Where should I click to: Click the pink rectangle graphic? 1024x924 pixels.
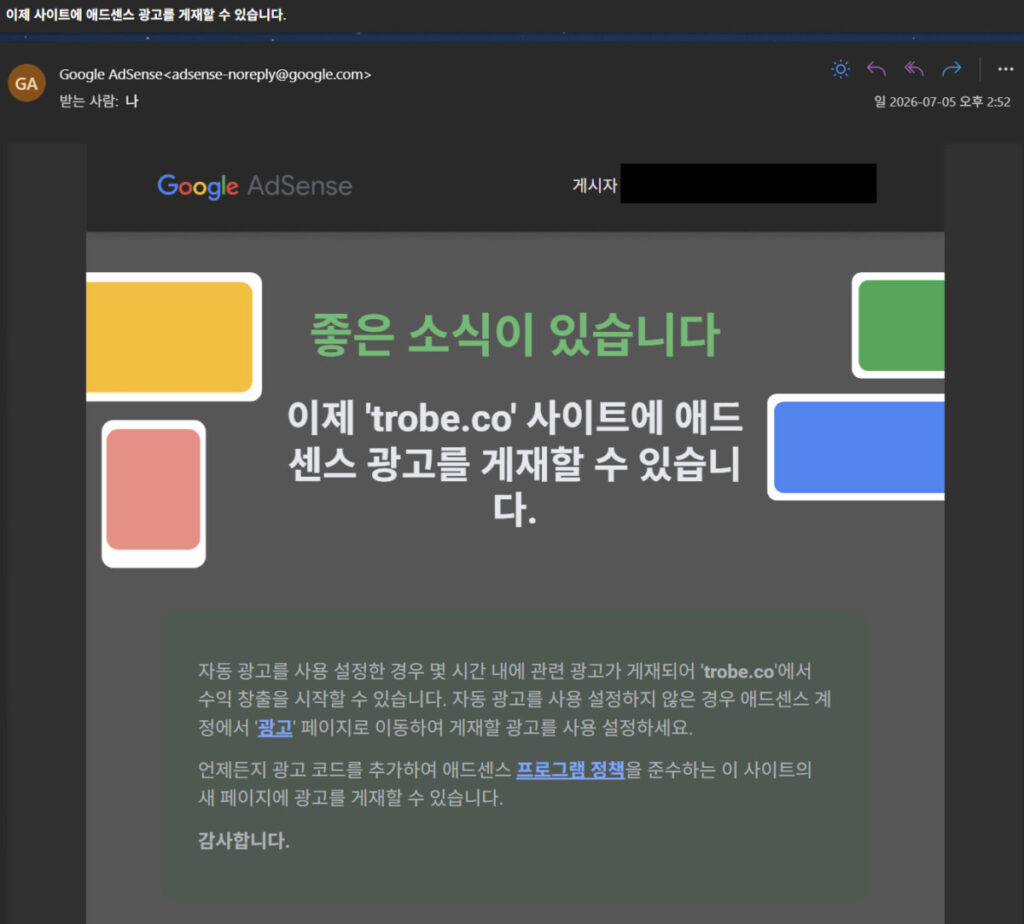pyautogui.click(x=153, y=489)
